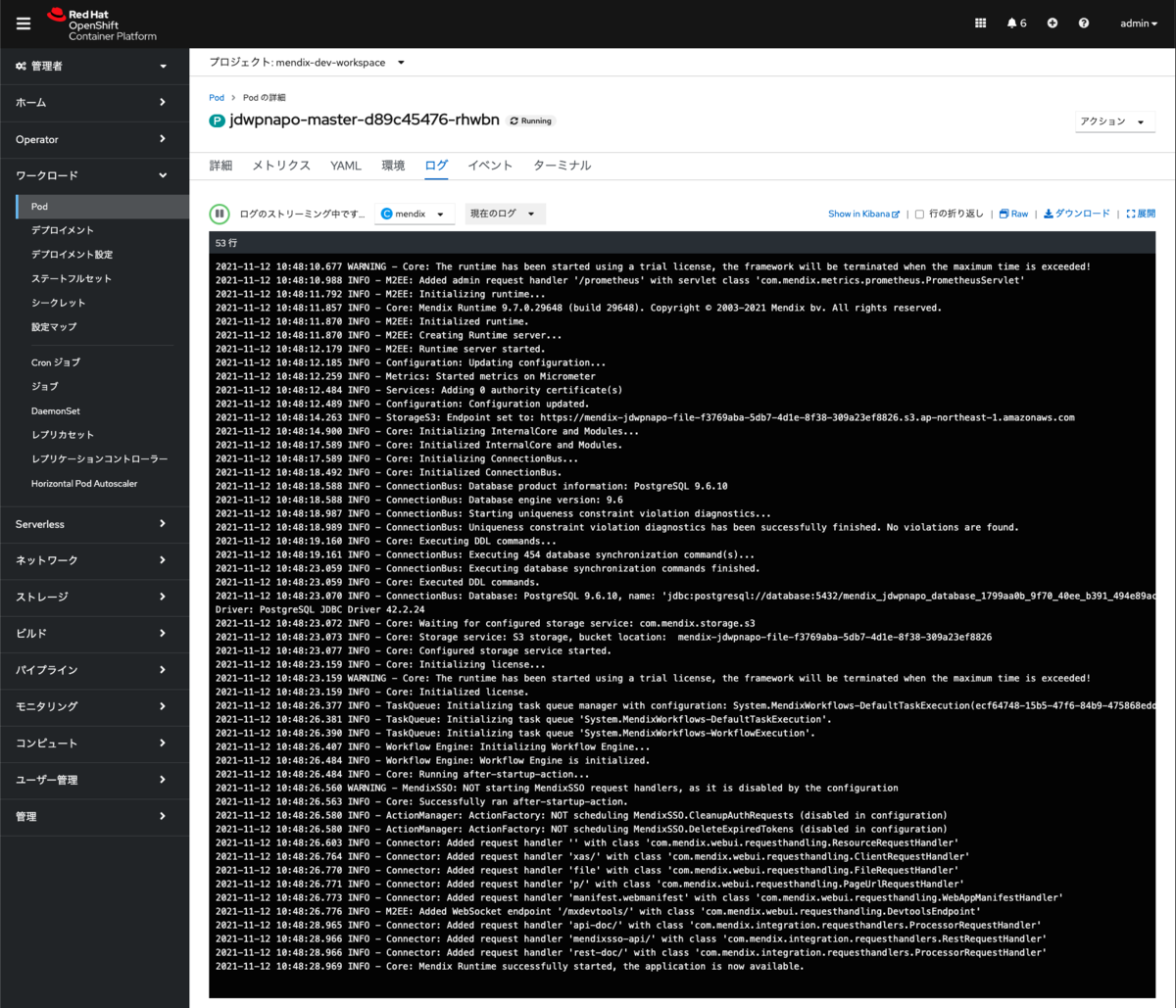The width and height of the screenshot is (1176, 1008).
Task: Select Pod in the sidebar
Action: [102, 207]
